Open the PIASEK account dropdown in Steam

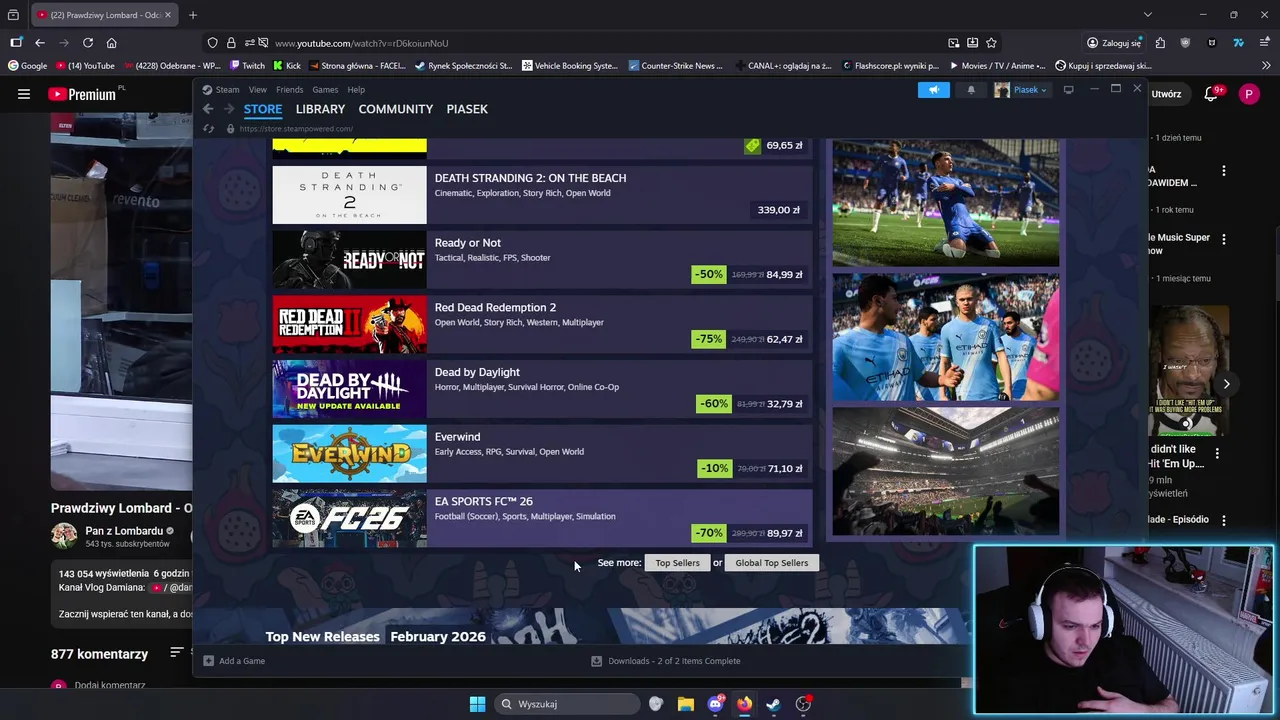click(1021, 90)
